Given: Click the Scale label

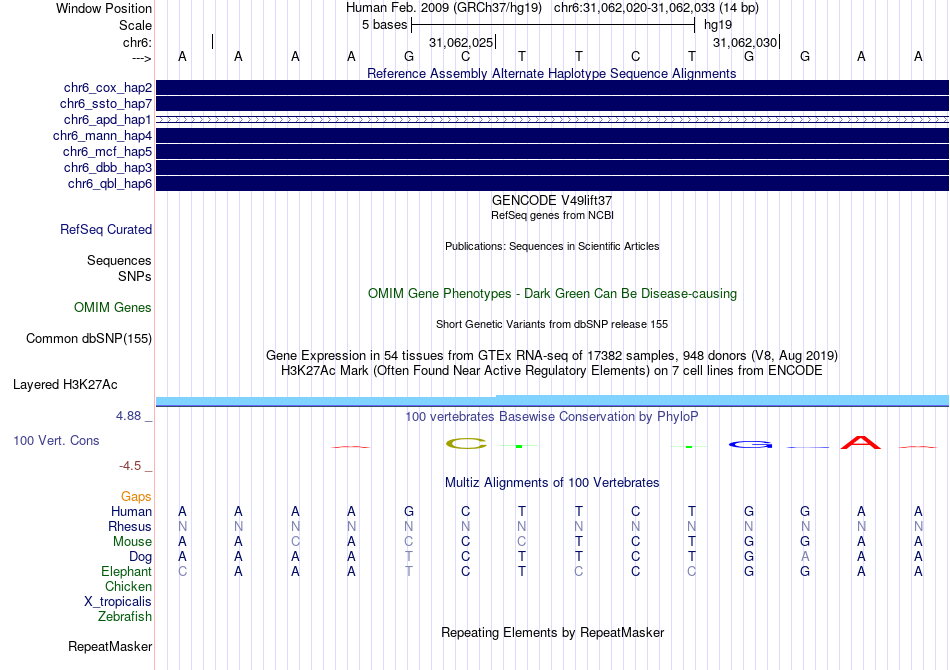Looking at the screenshot, I should (x=136, y=25).
